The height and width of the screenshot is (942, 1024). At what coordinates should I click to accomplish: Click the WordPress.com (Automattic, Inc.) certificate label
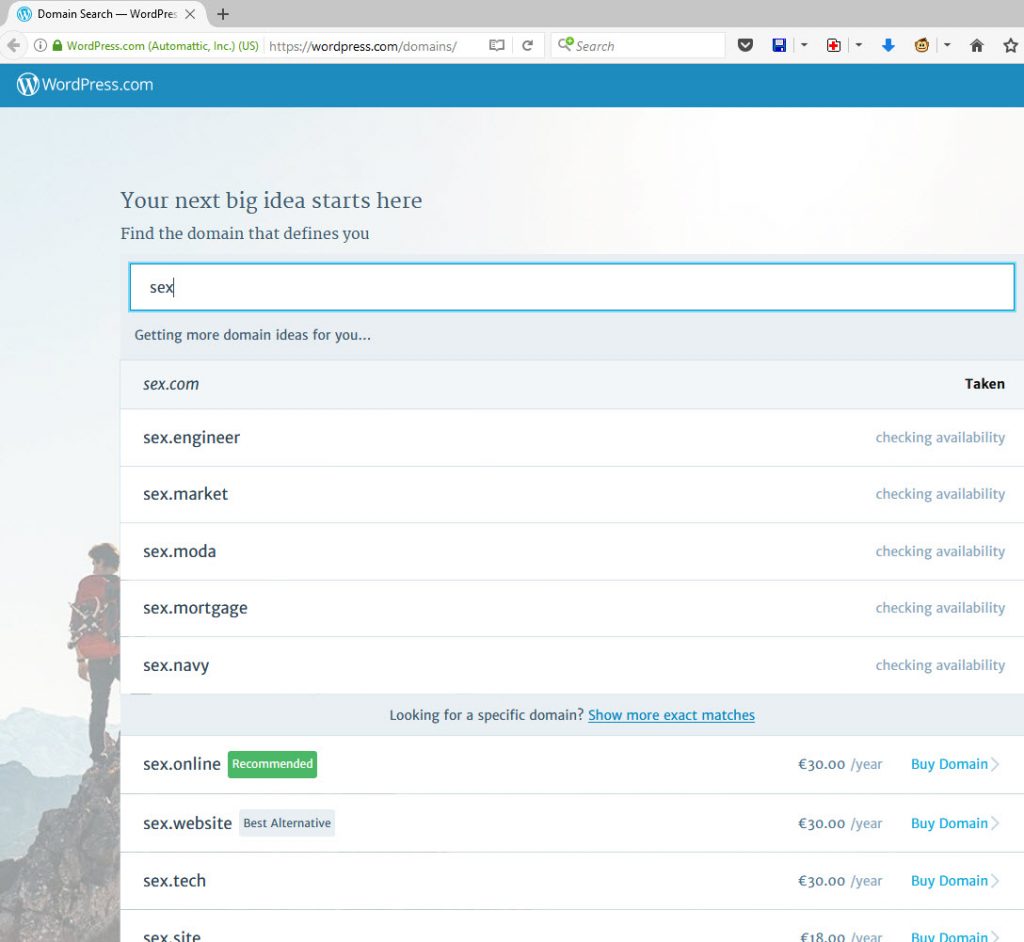point(163,46)
